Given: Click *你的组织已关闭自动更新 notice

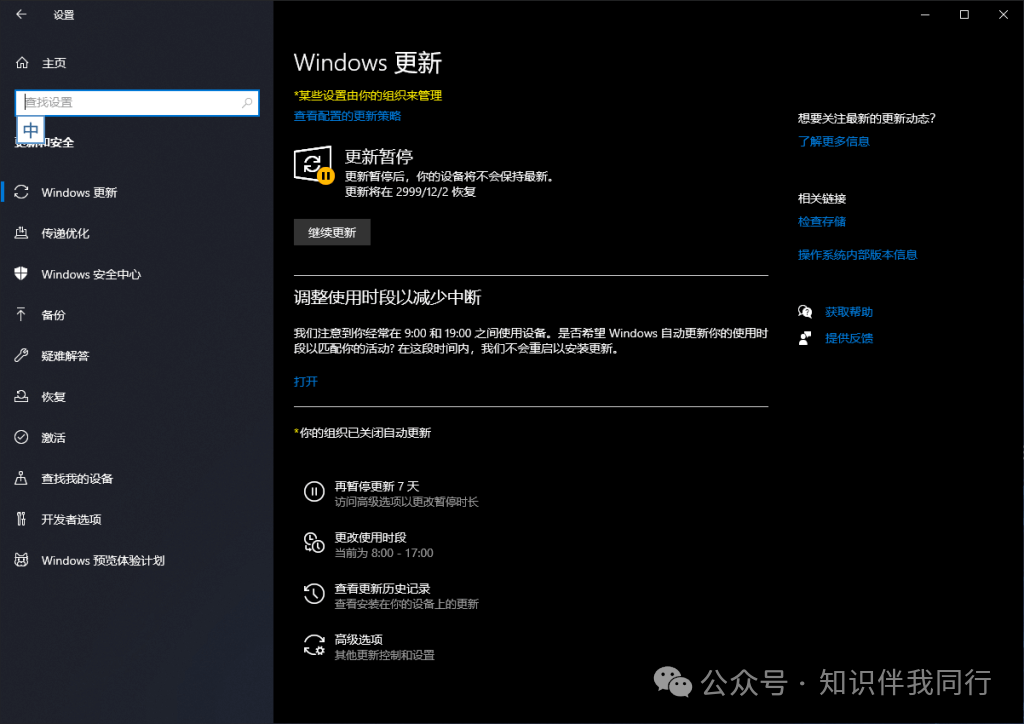Looking at the screenshot, I should pos(362,433).
